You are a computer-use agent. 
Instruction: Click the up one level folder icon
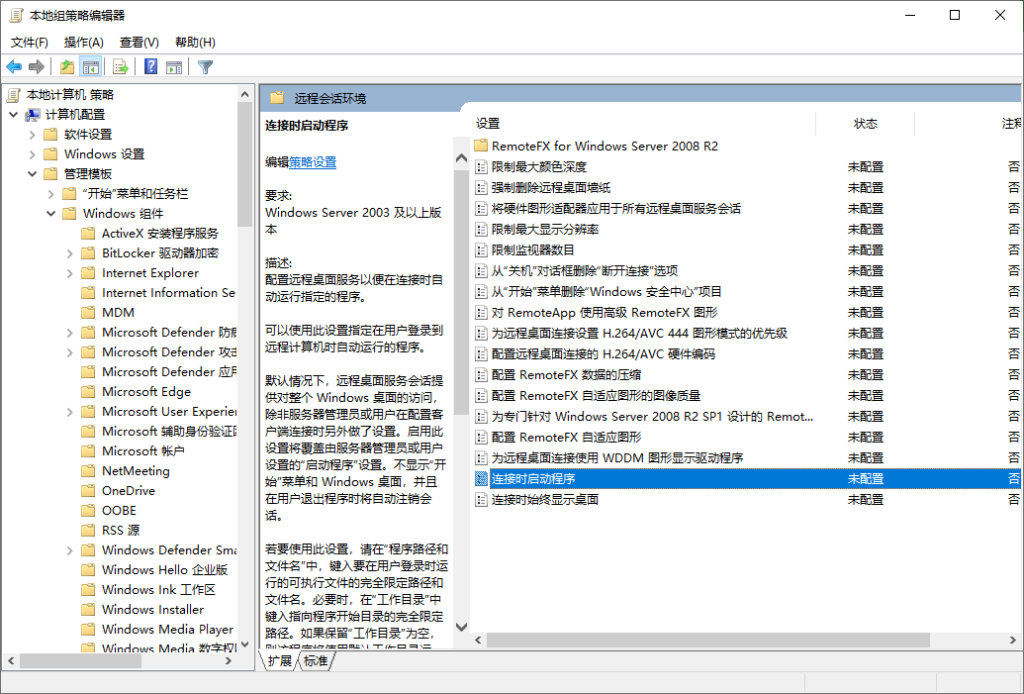pos(66,67)
